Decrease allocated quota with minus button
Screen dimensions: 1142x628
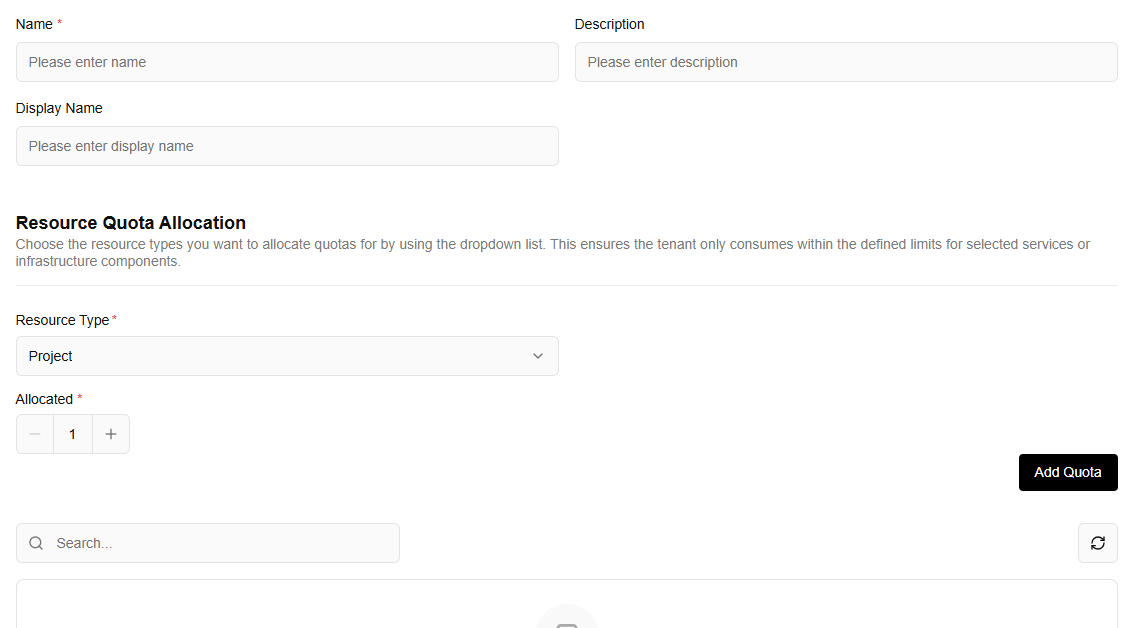pyautogui.click(x=35, y=434)
